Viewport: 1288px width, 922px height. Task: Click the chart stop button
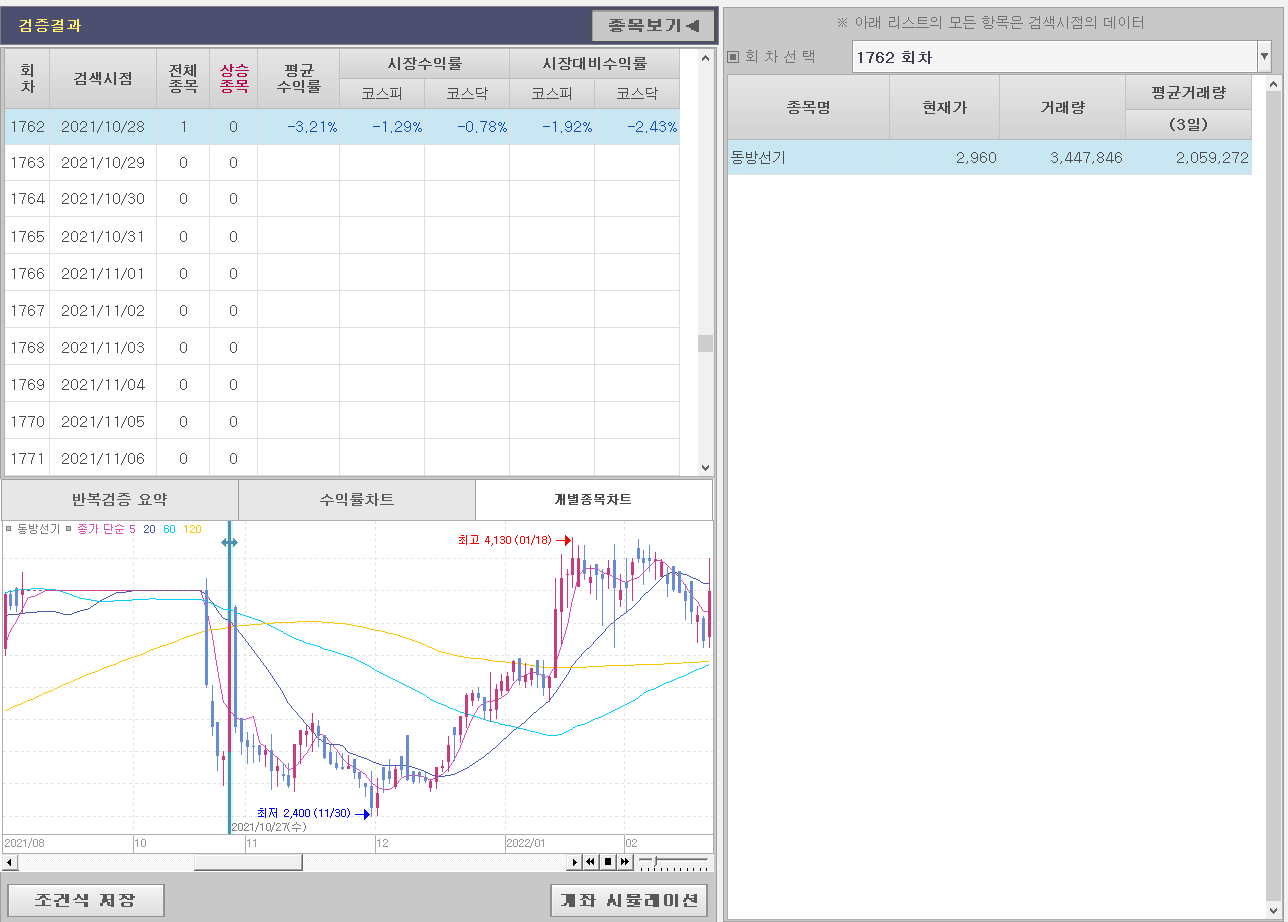[608, 862]
